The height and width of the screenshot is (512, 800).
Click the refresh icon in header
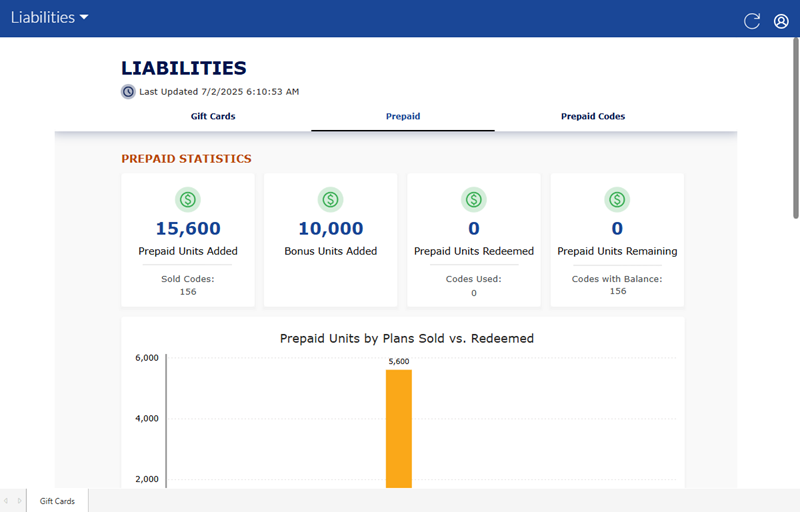[752, 21]
